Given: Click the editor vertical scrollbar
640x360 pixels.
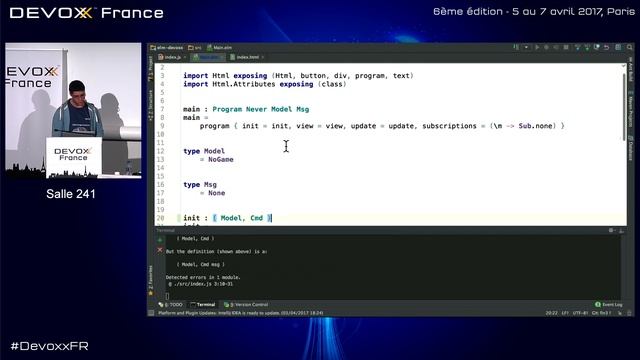Looking at the screenshot, I should pyautogui.click(x=624, y=107).
